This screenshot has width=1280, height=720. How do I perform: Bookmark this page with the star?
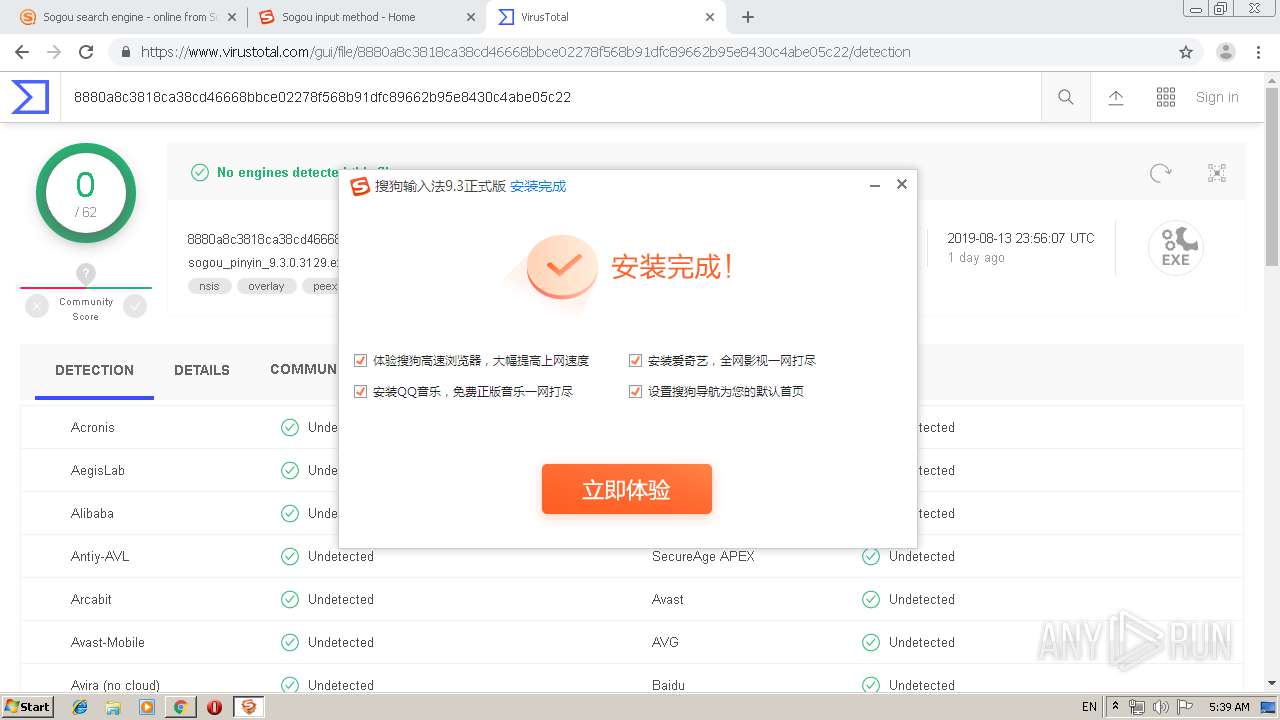1186,52
